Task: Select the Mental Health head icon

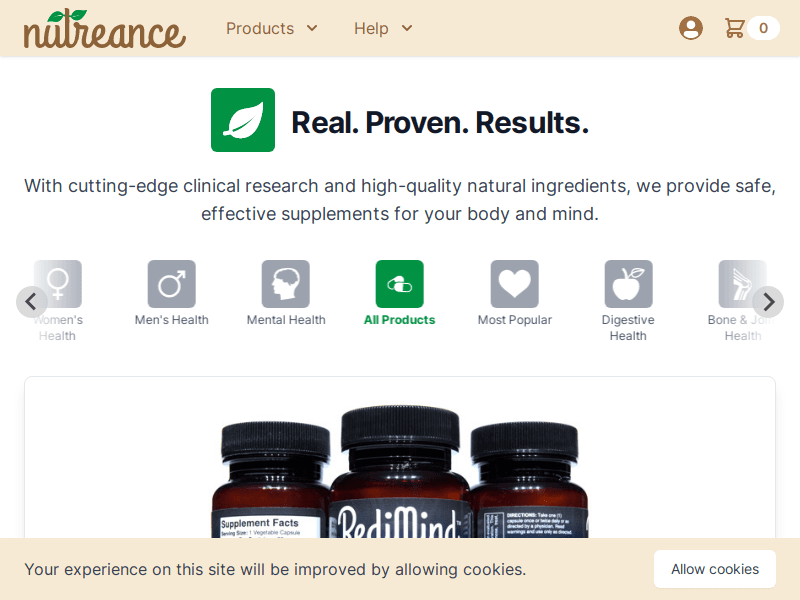Action: pyautogui.click(x=286, y=284)
